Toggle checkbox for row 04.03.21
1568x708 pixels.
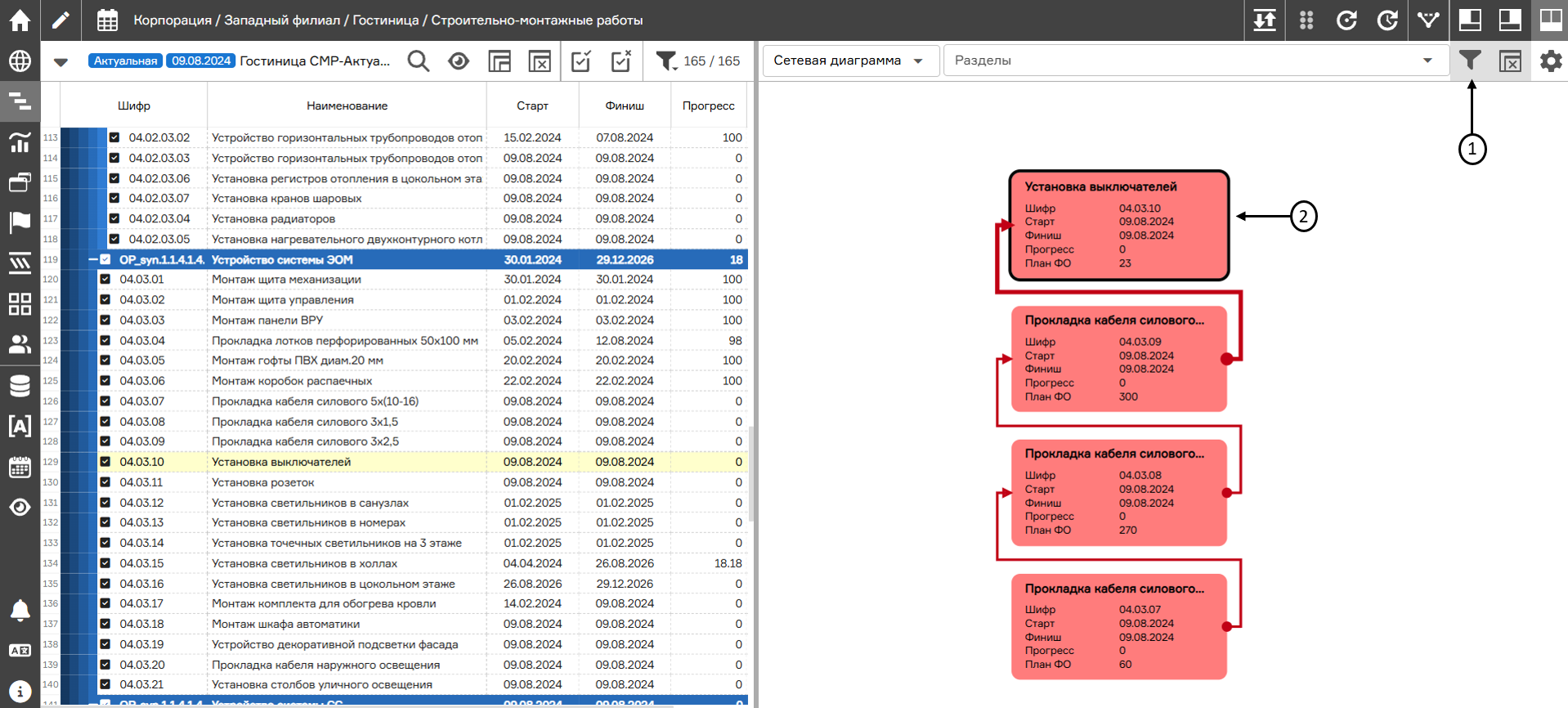[x=105, y=684]
